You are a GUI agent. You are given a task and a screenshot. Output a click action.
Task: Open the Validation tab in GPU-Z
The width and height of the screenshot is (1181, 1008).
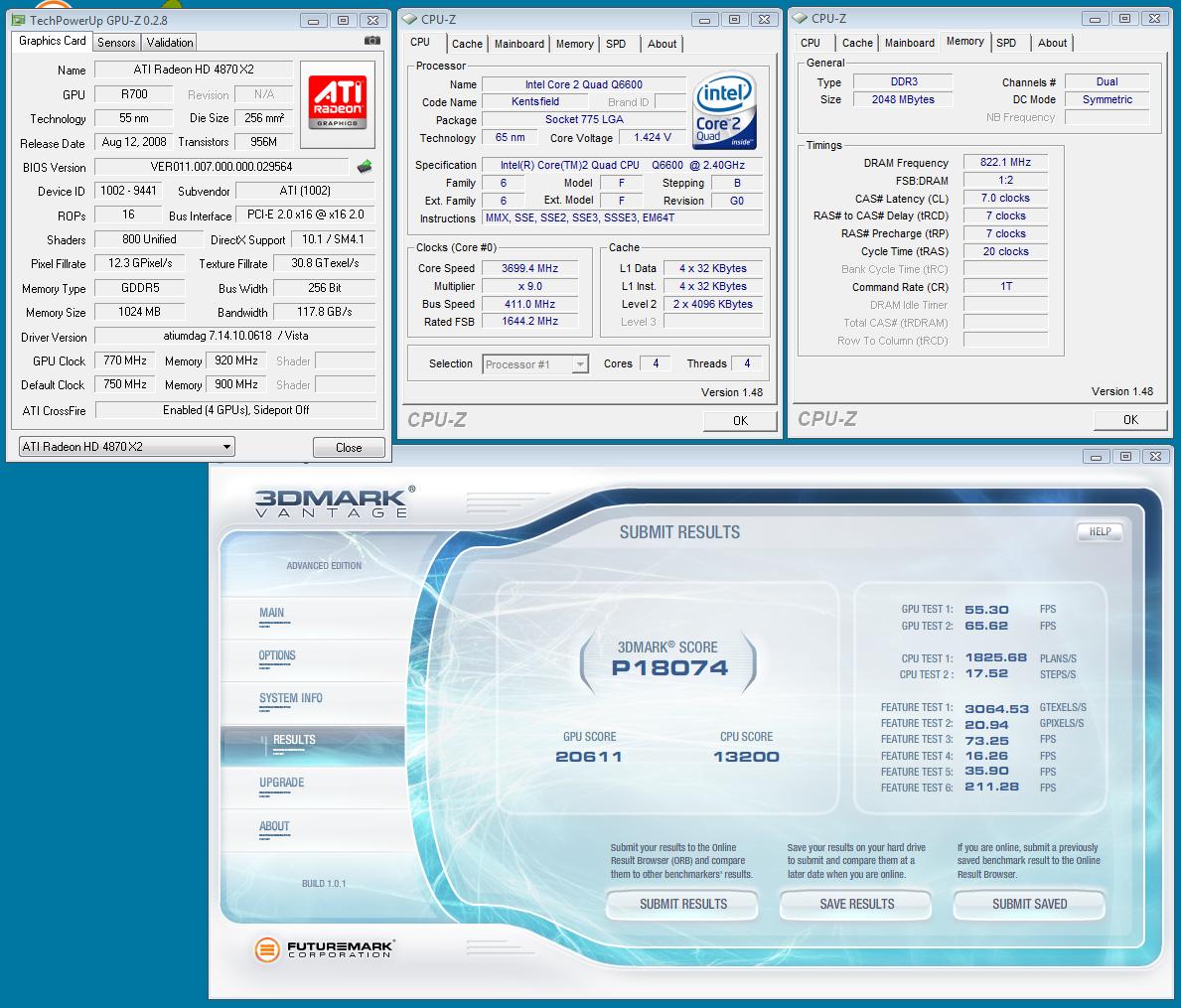170,43
